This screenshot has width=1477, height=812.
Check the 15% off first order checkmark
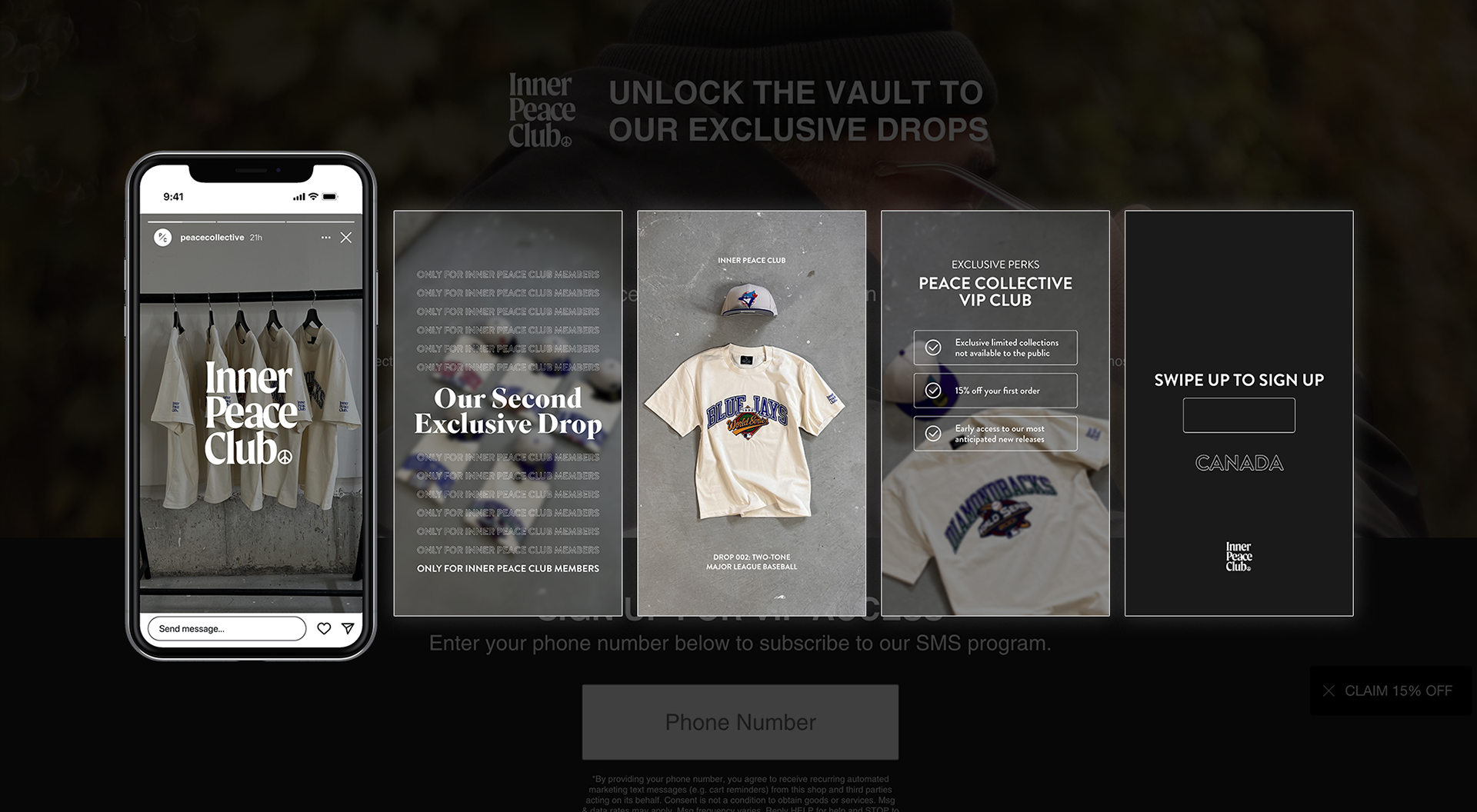(933, 391)
